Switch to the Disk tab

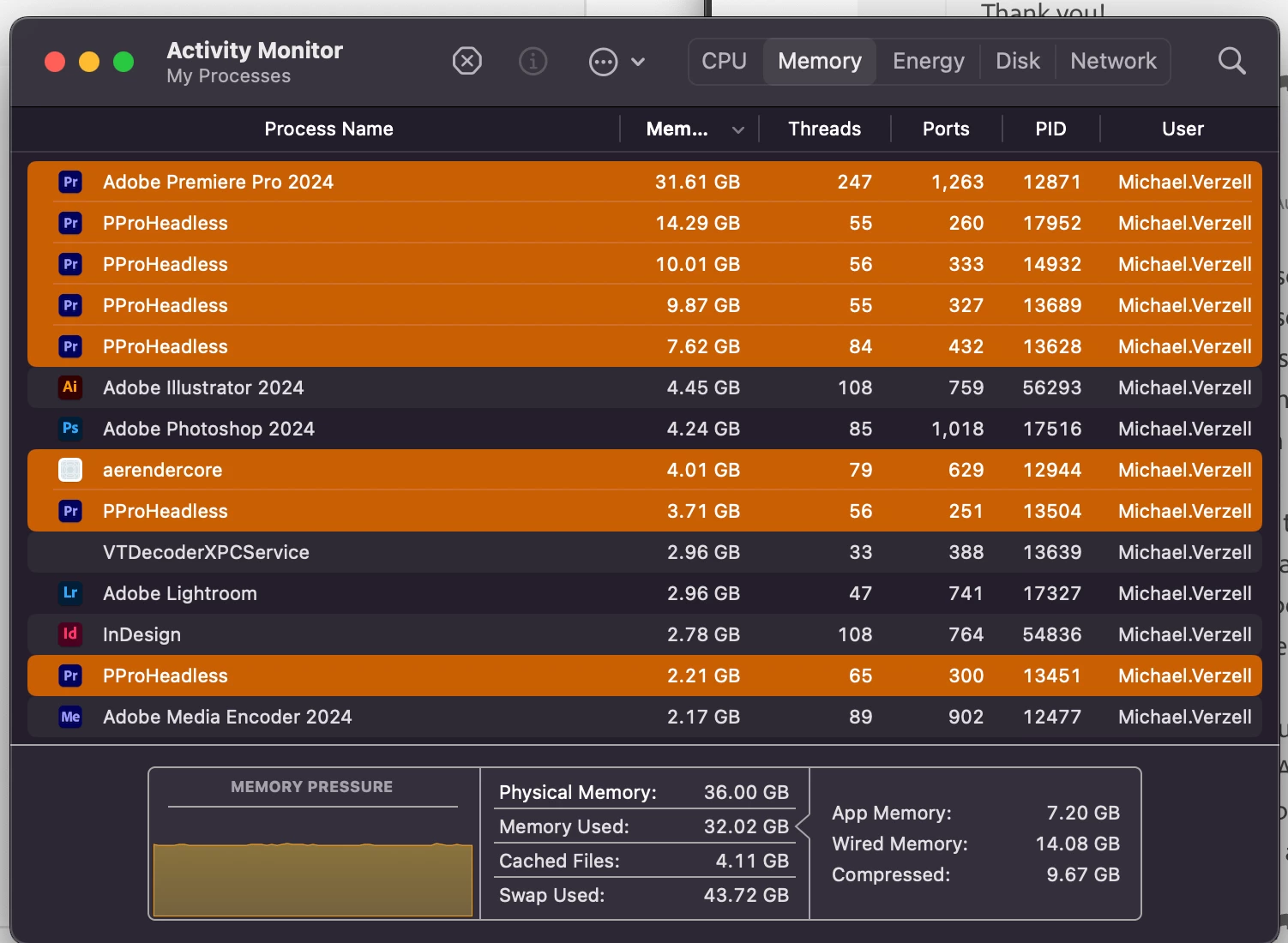[x=1018, y=61]
